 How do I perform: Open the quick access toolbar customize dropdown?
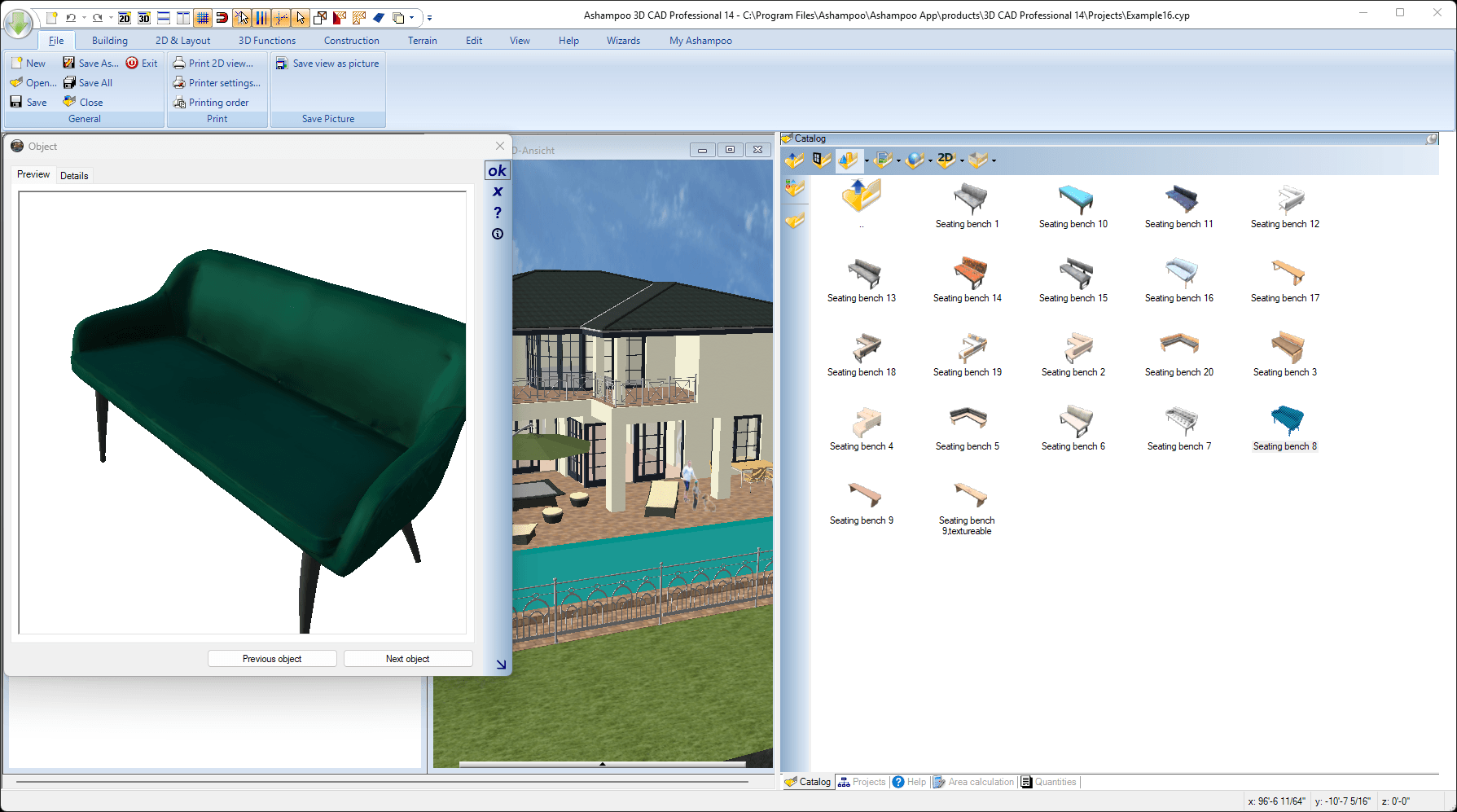tap(430, 17)
